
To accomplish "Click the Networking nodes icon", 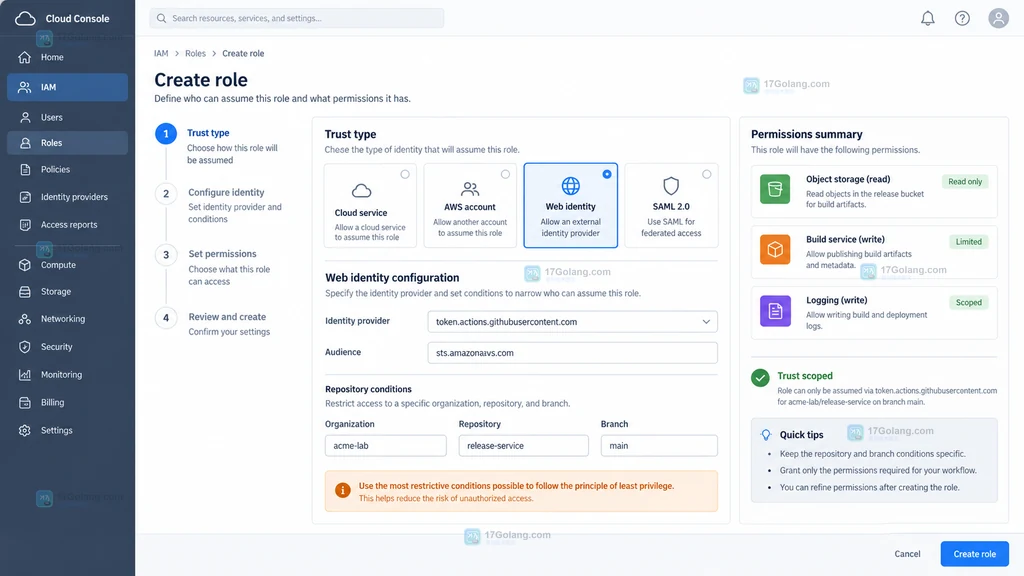I will 25,319.
